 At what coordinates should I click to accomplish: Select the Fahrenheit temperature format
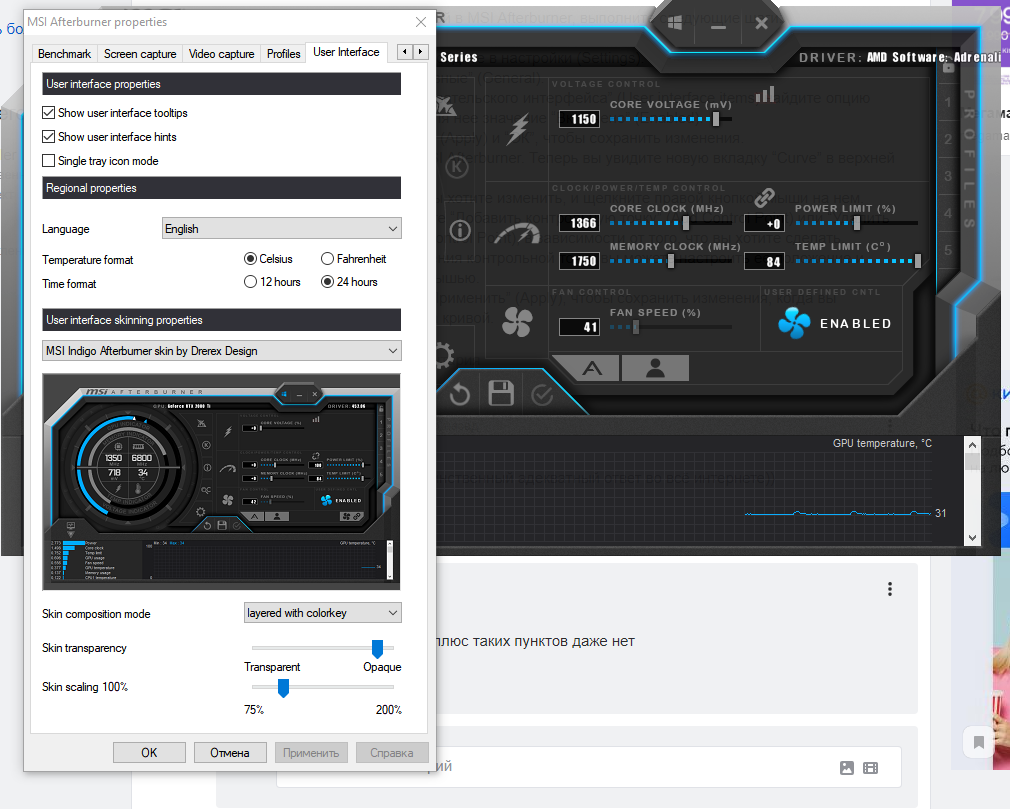coord(328,258)
